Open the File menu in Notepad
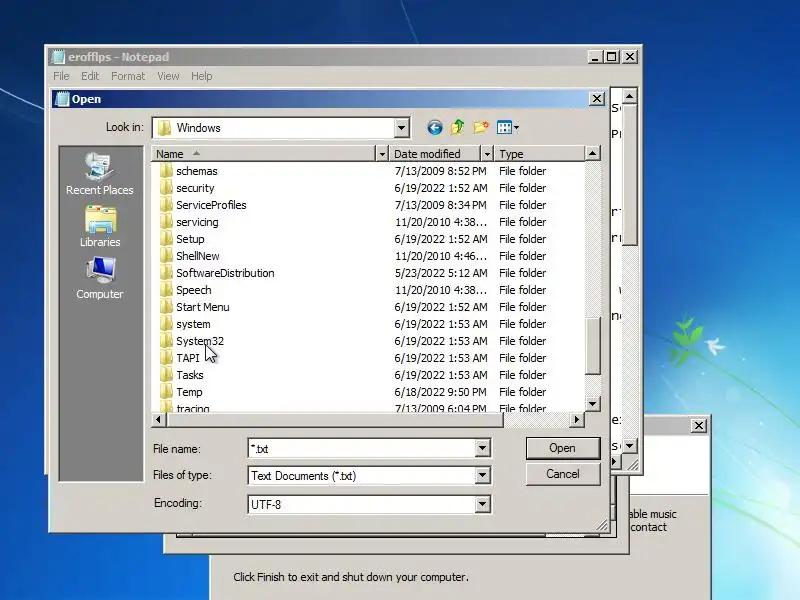 click(x=61, y=76)
